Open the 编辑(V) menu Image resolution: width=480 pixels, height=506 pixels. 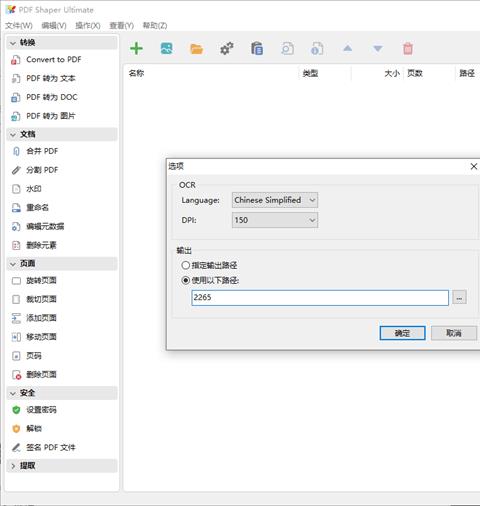pos(54,25)
